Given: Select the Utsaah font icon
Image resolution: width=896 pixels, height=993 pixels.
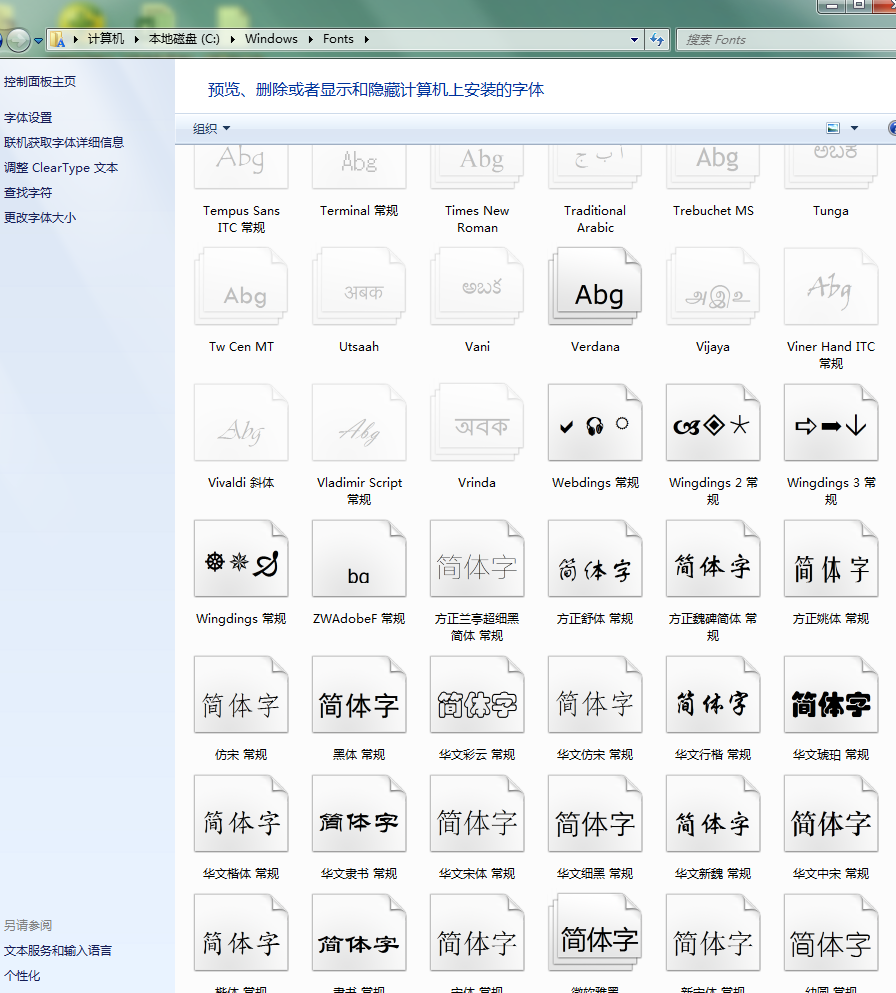Looking at the screenshot, I should (x=359, y=287).
